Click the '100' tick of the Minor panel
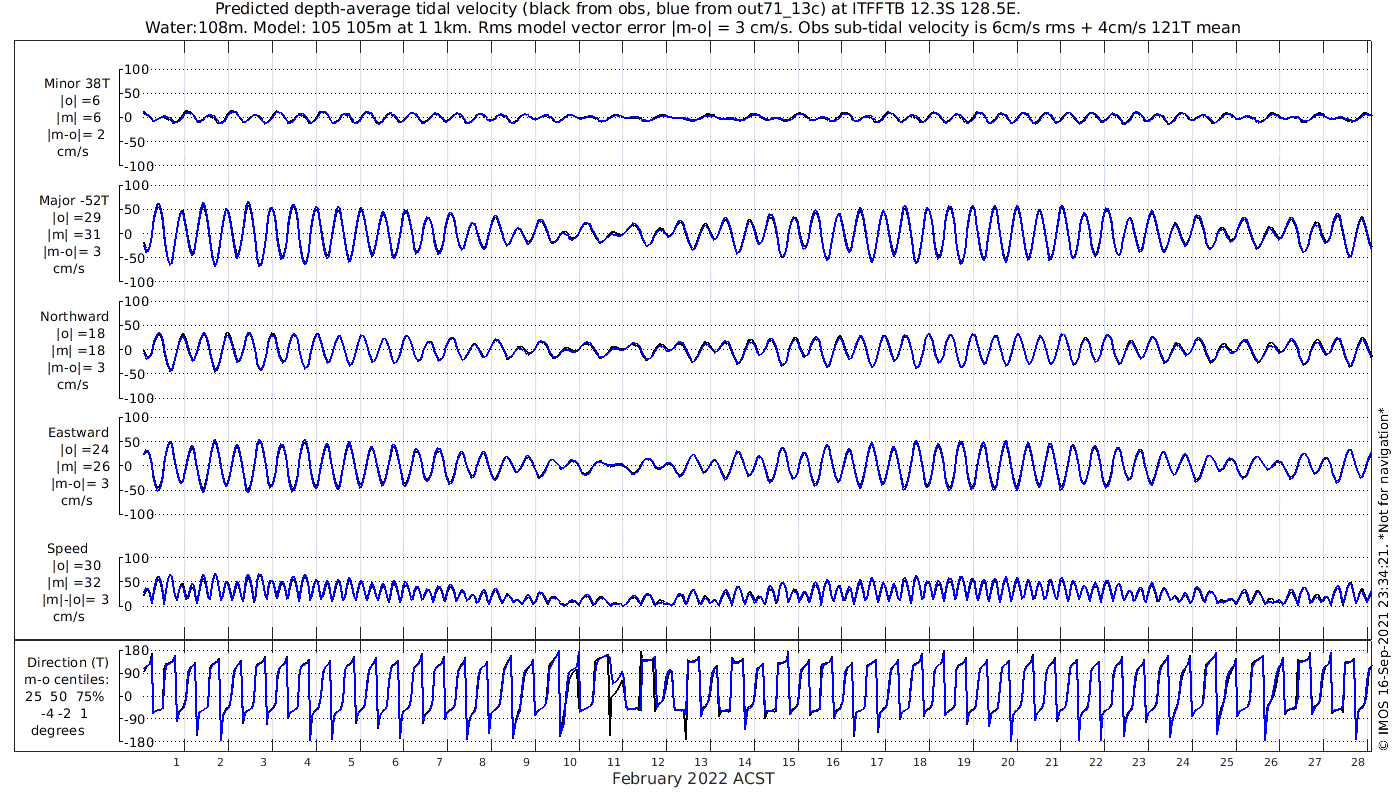Image resolution: width=1400 pixels, height=800 pixels. (136, 69)
